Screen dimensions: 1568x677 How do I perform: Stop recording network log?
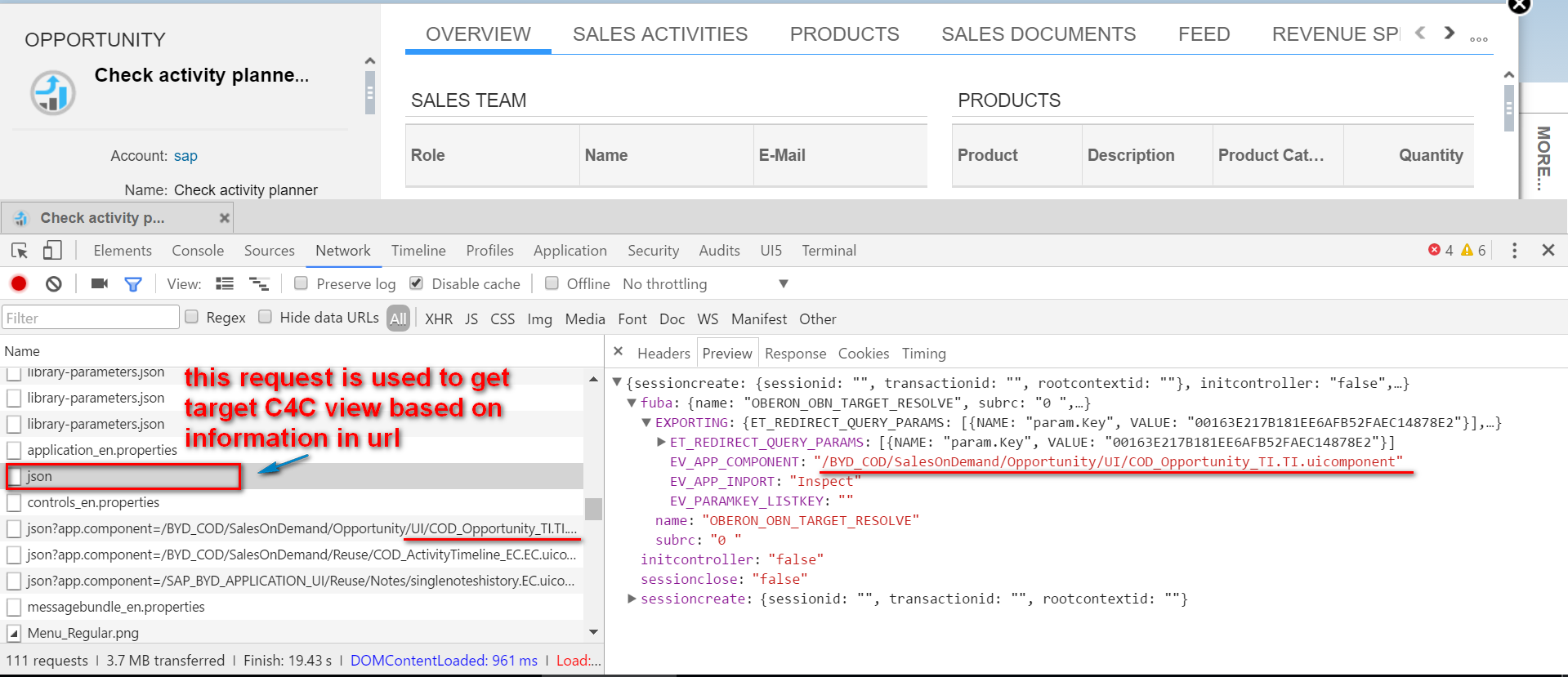[x=19, y=283]
